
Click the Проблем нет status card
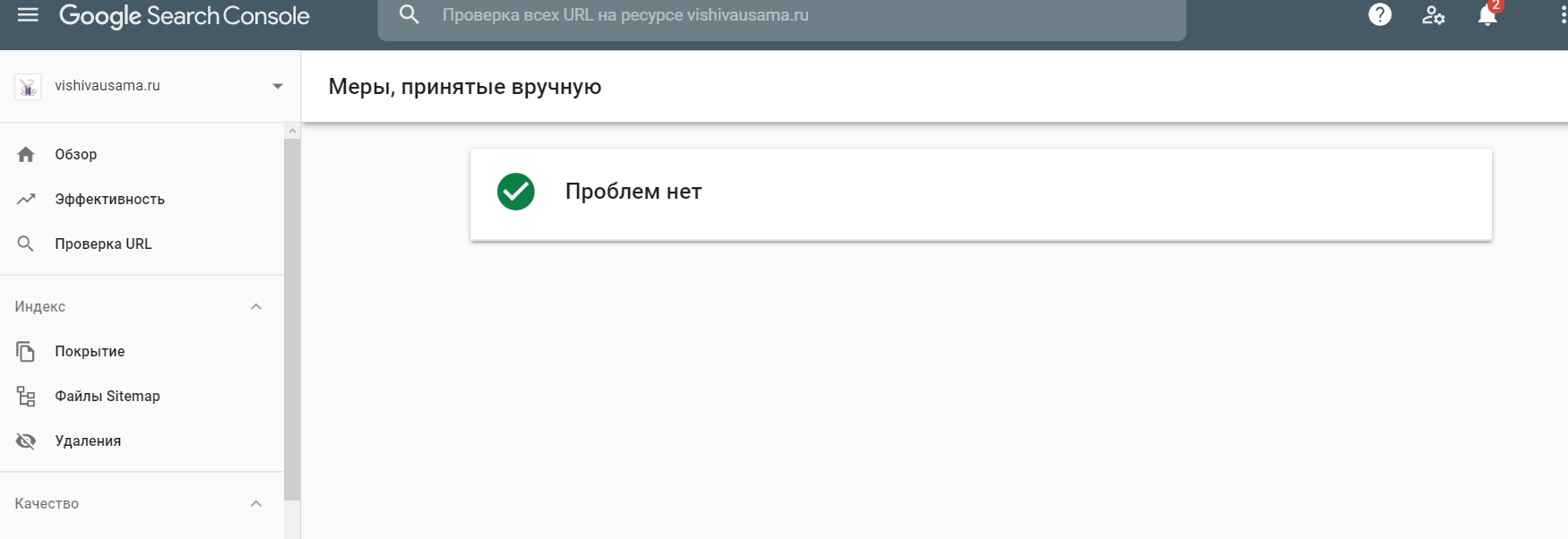click(980, 194)
